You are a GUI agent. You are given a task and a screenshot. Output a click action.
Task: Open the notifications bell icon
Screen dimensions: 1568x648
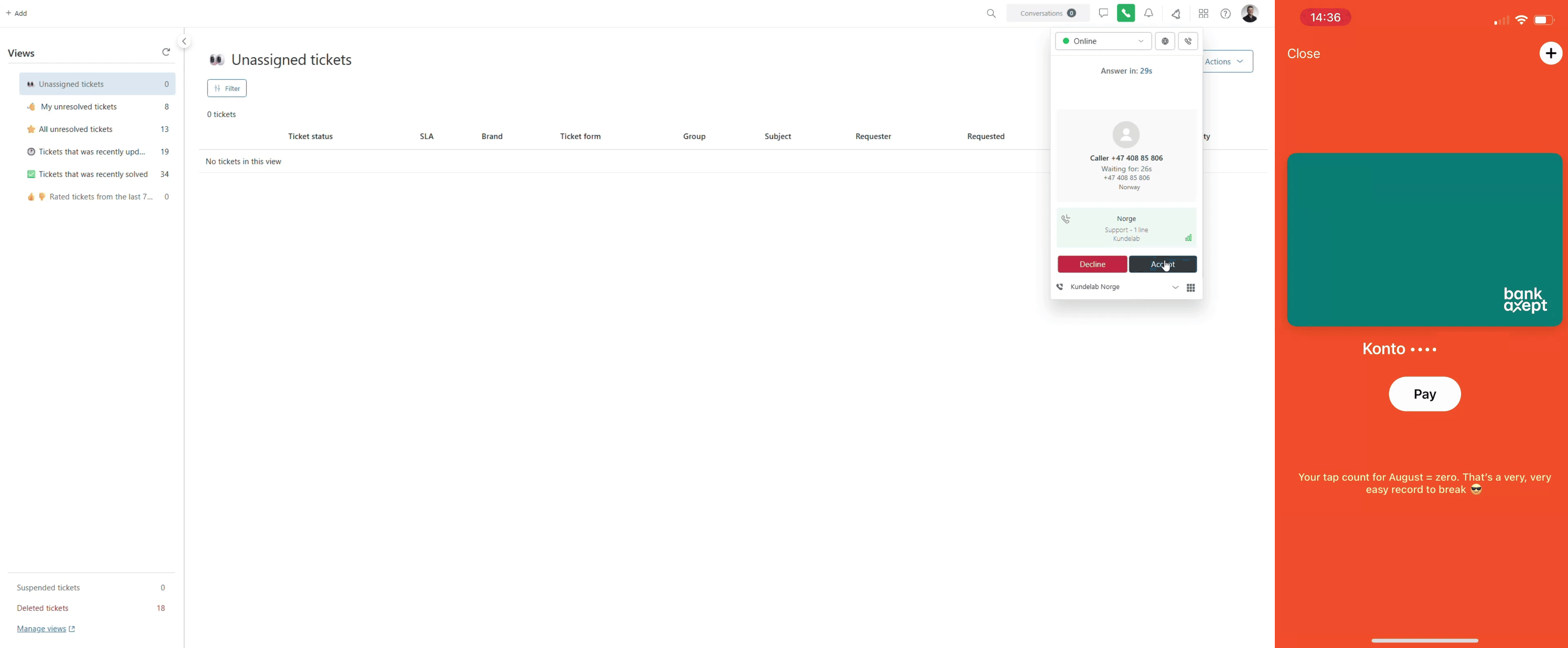(1149, 13)
